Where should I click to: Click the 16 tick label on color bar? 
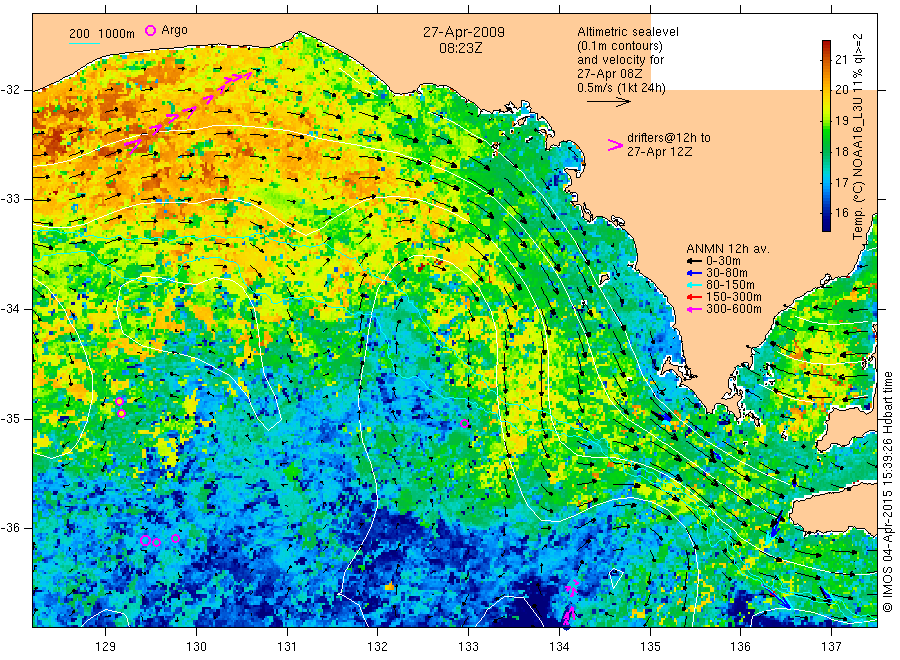[x=841, y=213]
